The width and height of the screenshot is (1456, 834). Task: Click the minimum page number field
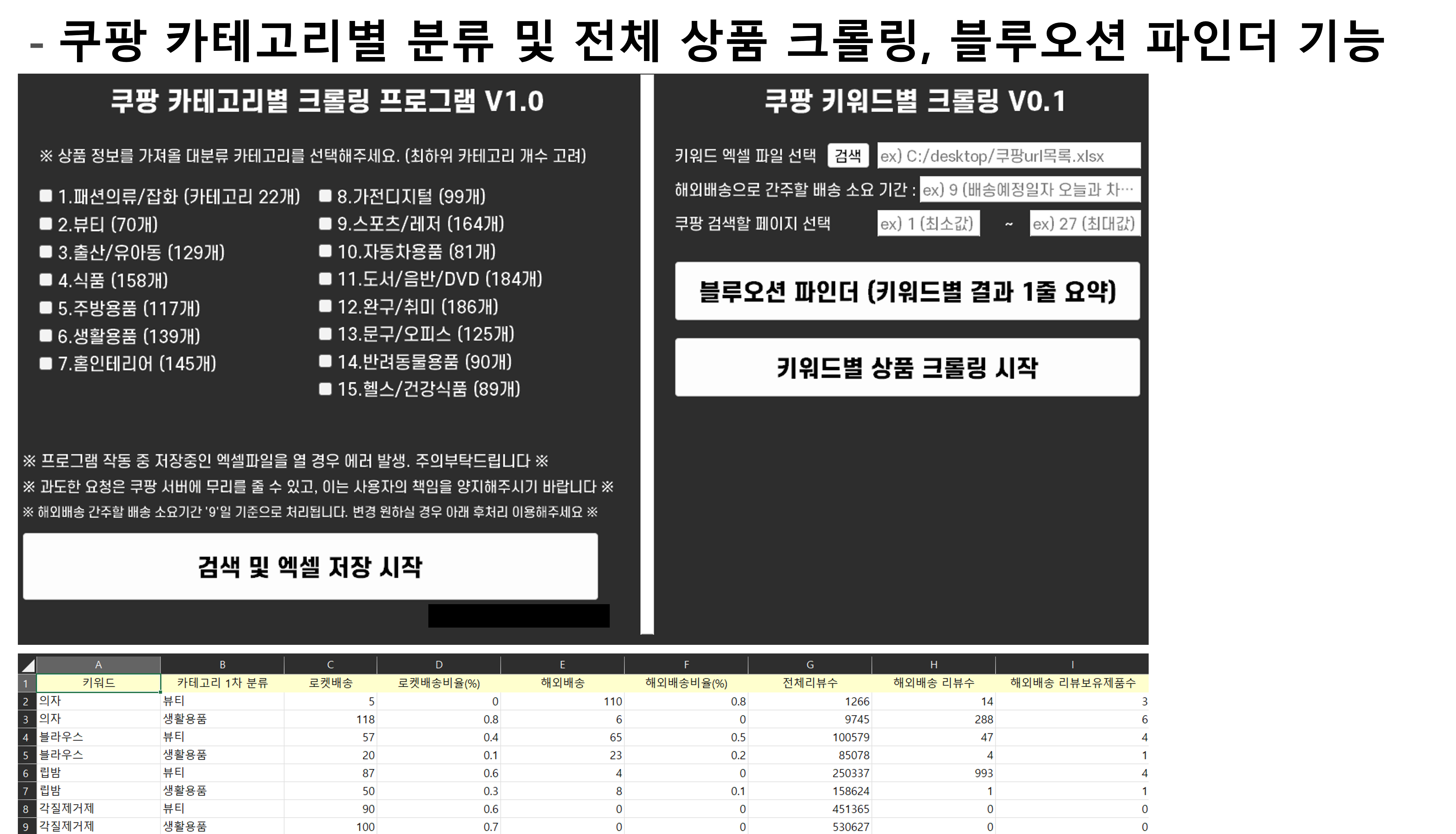[x=928, y=223]
